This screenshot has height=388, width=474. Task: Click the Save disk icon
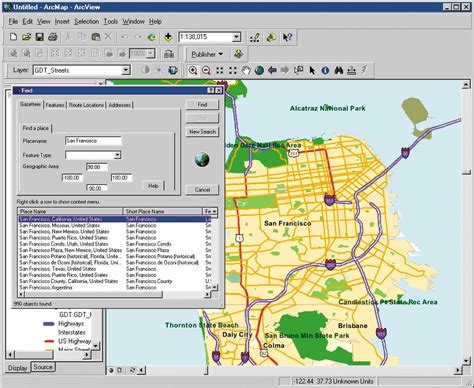pyautogui.click(x=40, y=37)
